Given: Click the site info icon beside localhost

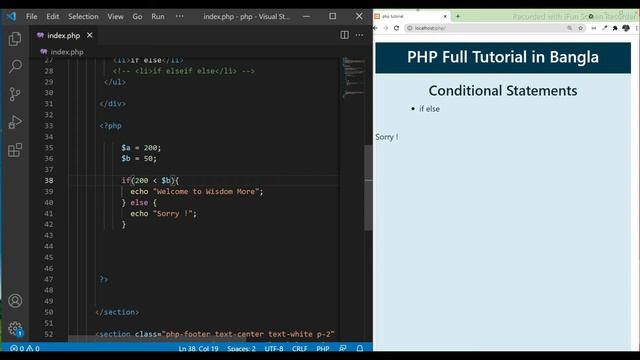Looking at the screenshot, I should click(410, 28).
